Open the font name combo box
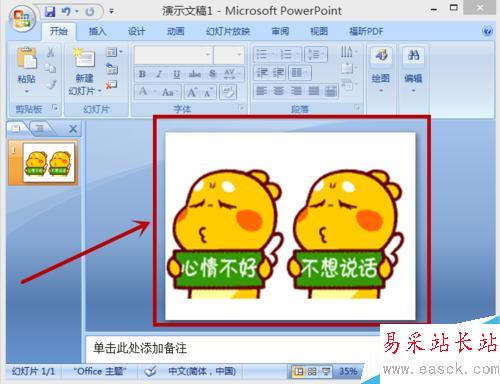 pos(173,54)
